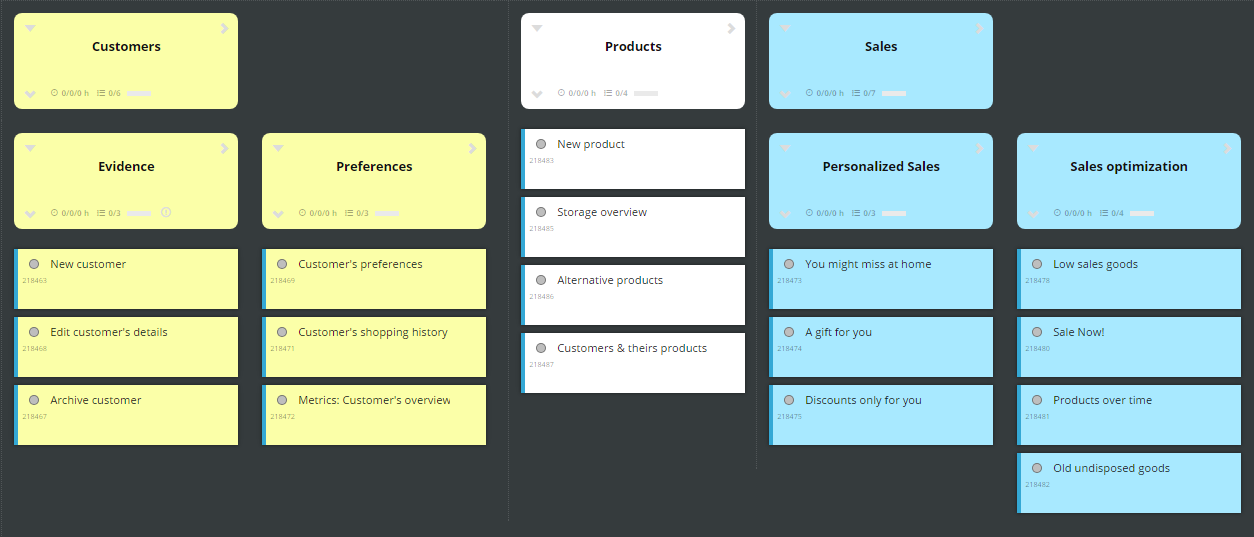Screen dimensions: 1254x537
Task: Toggle status circle of Storage overview
Action: pos(541,212)
